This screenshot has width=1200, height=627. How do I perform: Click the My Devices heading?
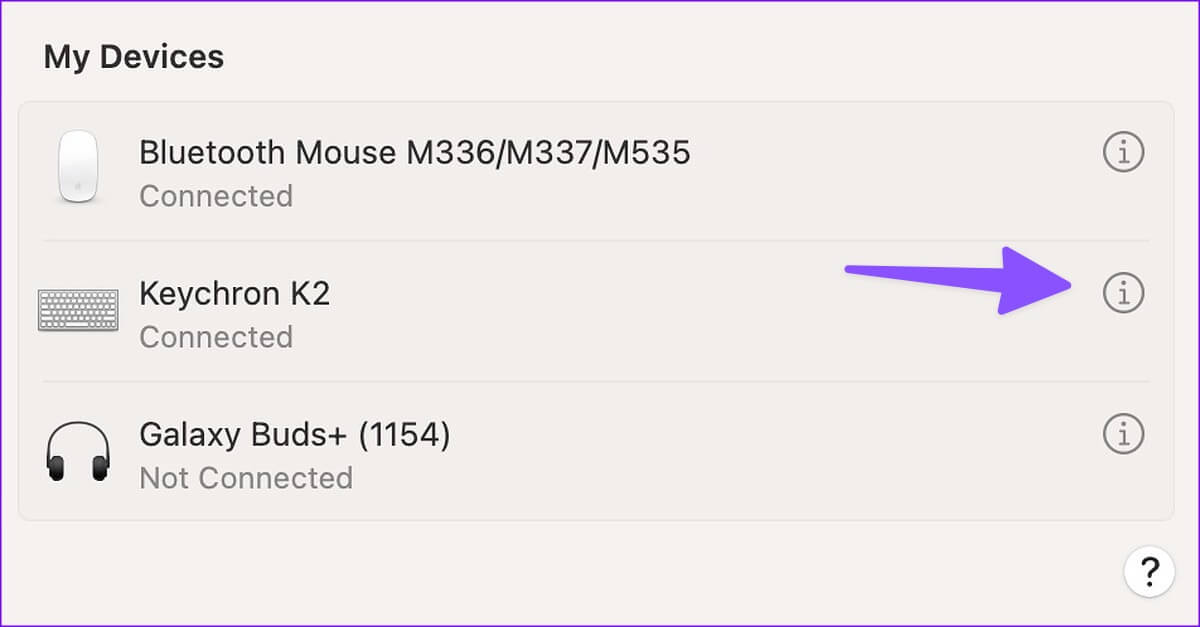click(133, 57)
